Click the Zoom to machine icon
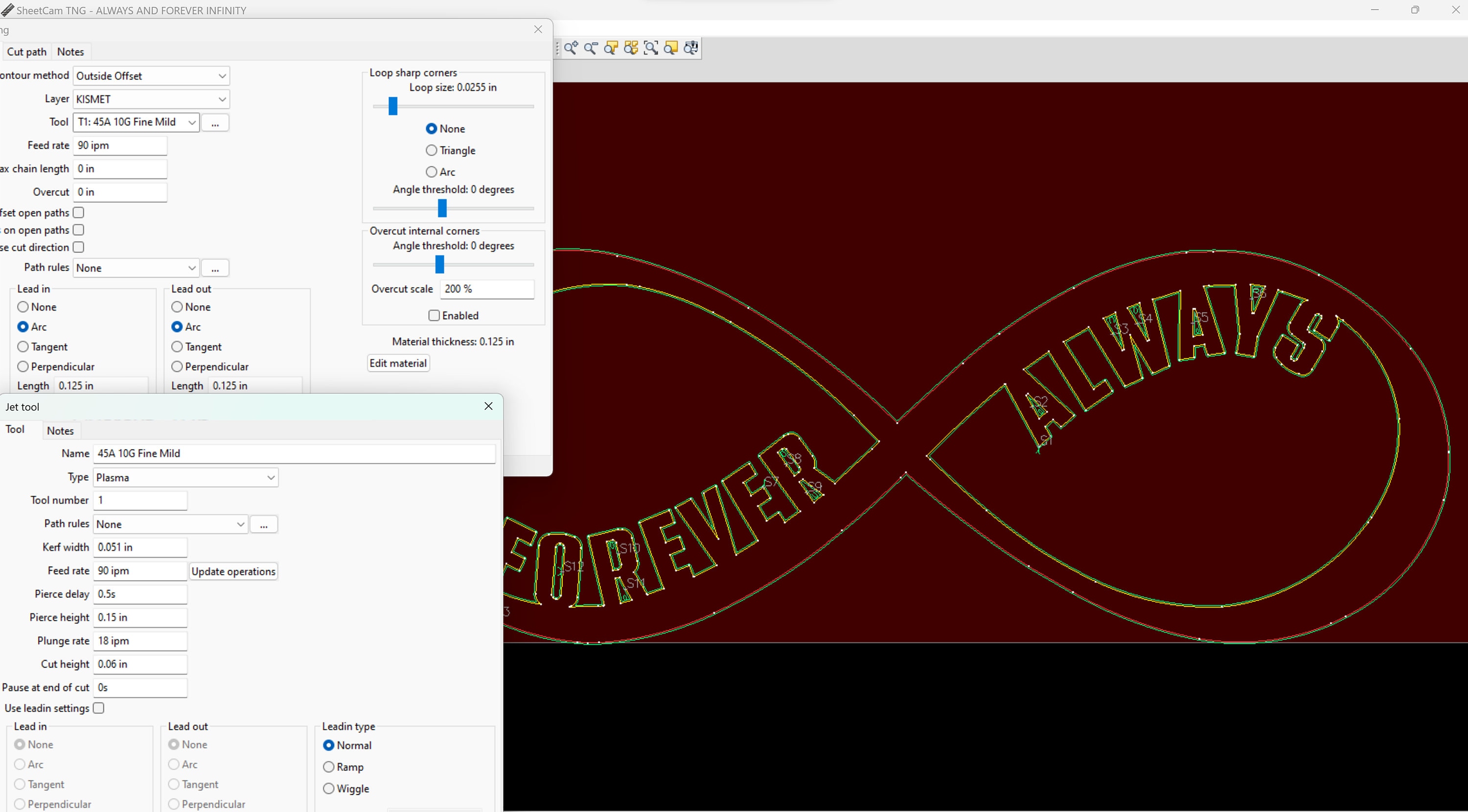The height and width of the screenshot is (812, 1468). 691,48
